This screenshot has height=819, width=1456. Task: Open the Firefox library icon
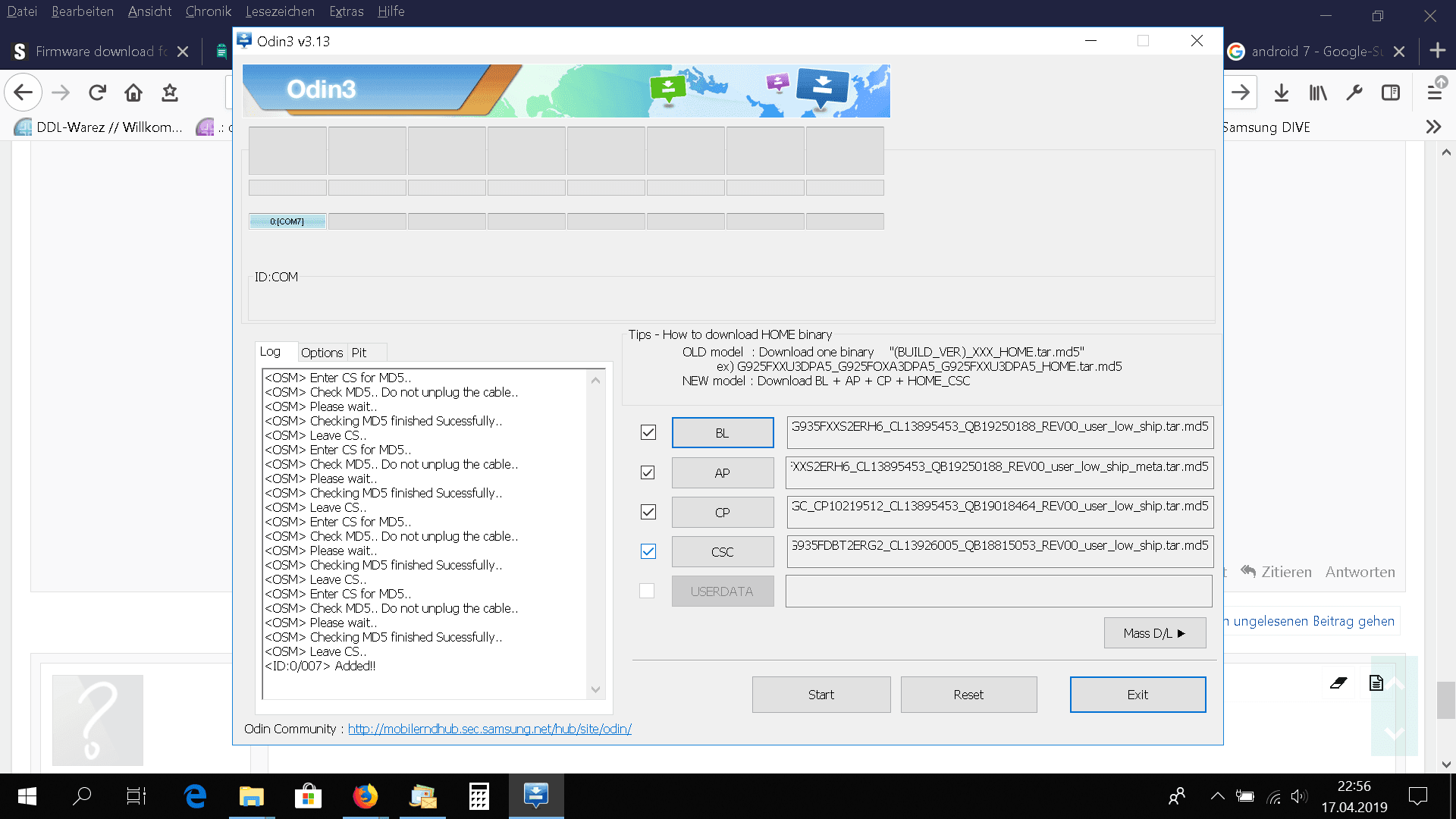(x=1318, y=93)
